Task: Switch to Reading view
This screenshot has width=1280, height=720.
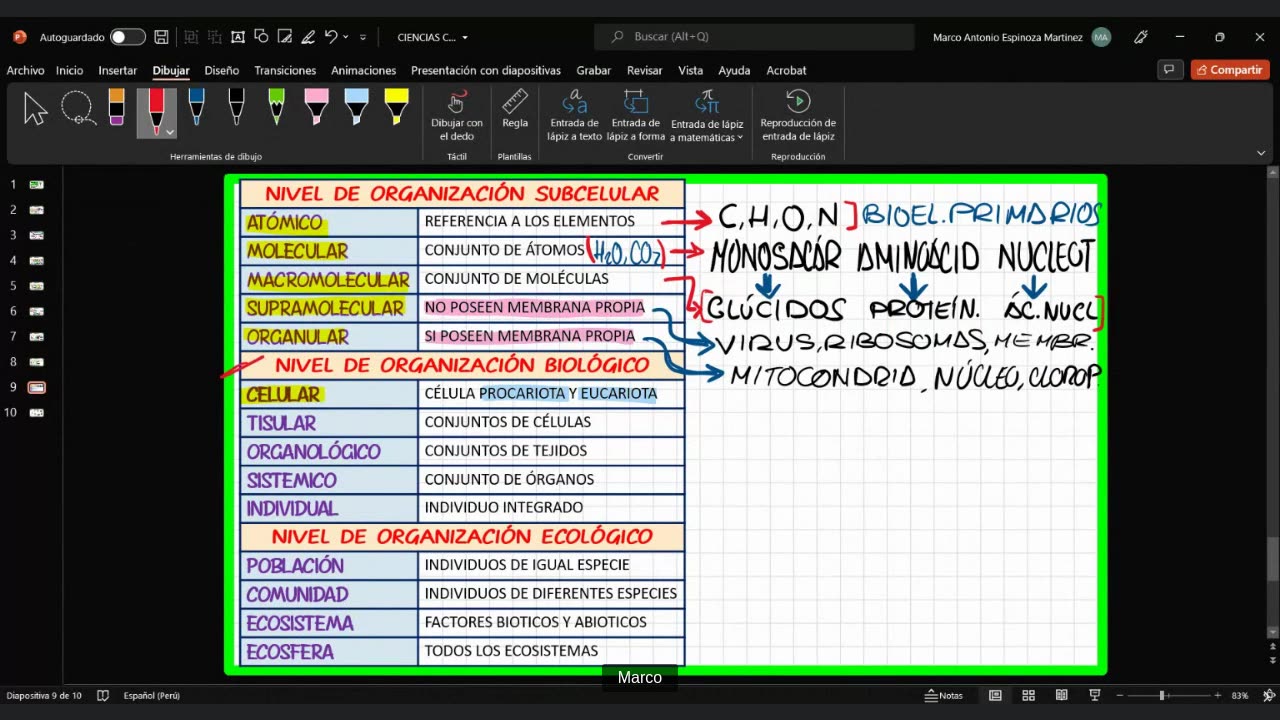Action: (1061, 695)
